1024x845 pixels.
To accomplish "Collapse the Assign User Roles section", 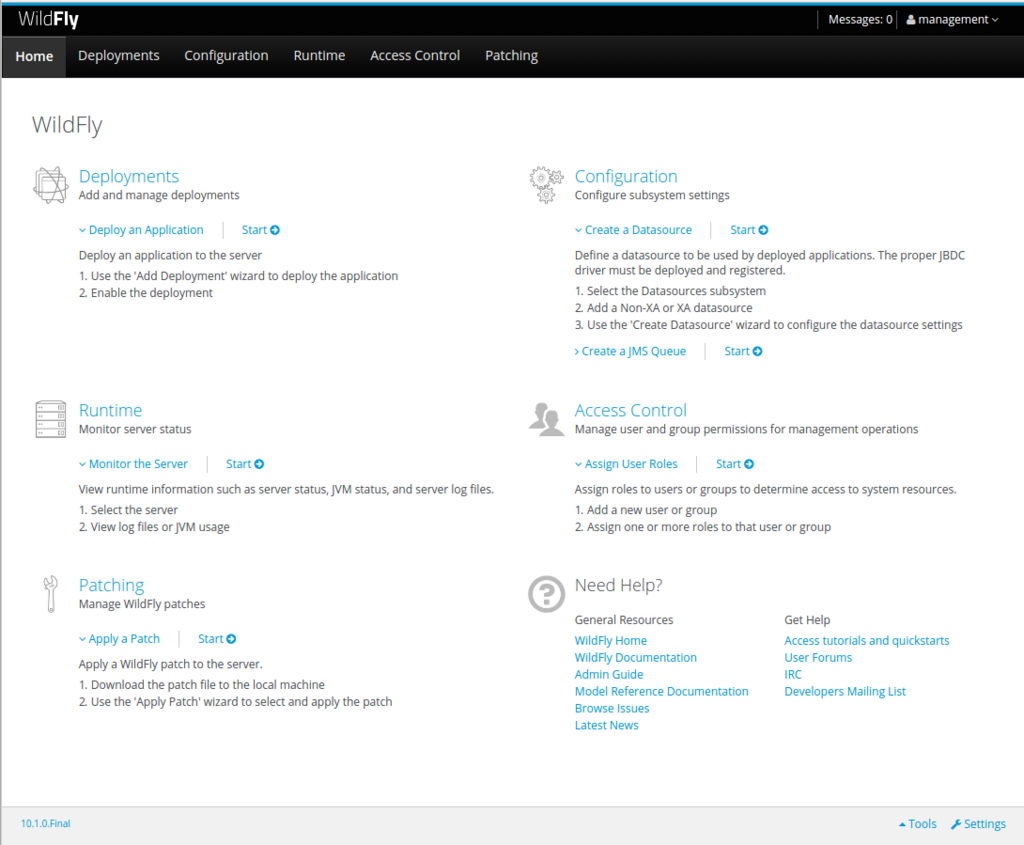I will point(626,464).
